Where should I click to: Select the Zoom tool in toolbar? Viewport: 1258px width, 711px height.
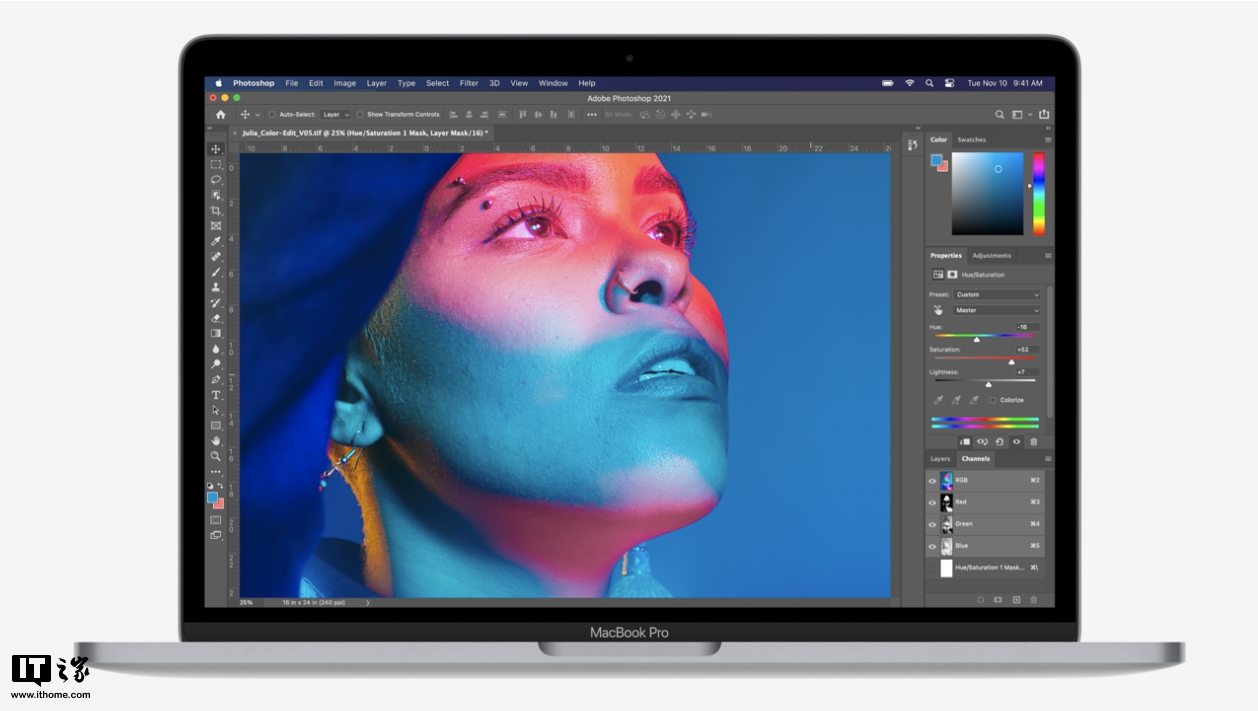215,456
